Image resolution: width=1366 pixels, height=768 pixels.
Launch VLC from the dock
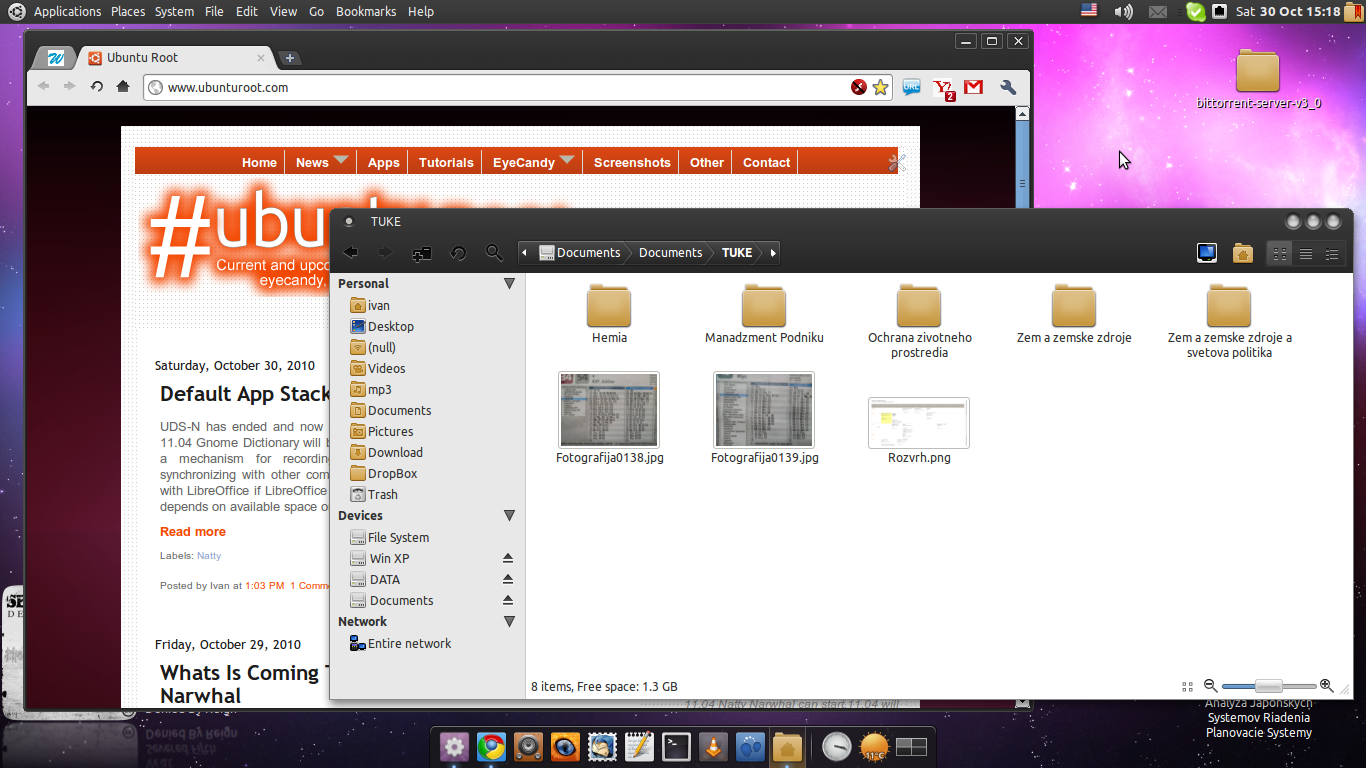tap(713, 746)
